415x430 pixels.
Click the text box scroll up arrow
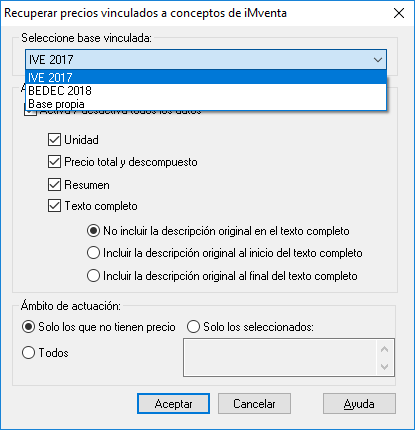tap(384, 349)
